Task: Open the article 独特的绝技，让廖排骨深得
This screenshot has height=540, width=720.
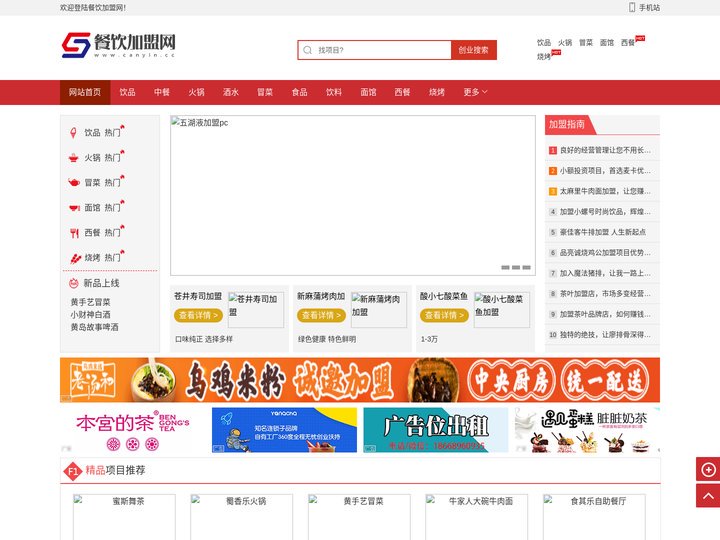Action: pos(605,335)
